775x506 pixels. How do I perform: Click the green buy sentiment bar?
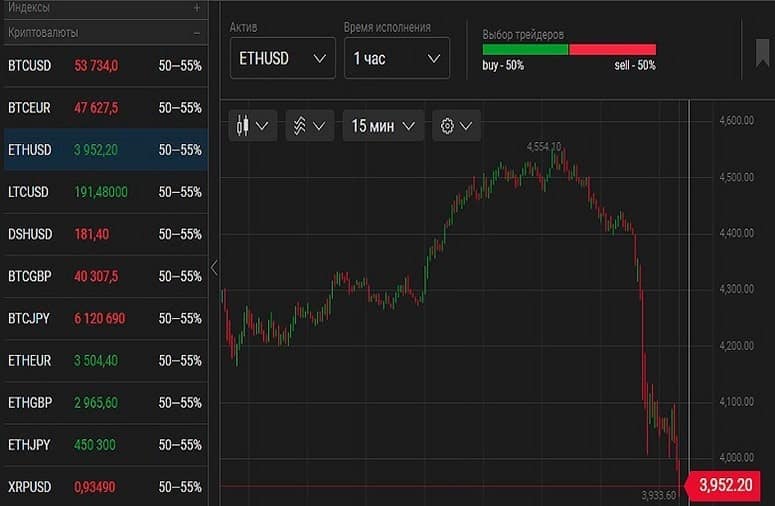[525, 49]
